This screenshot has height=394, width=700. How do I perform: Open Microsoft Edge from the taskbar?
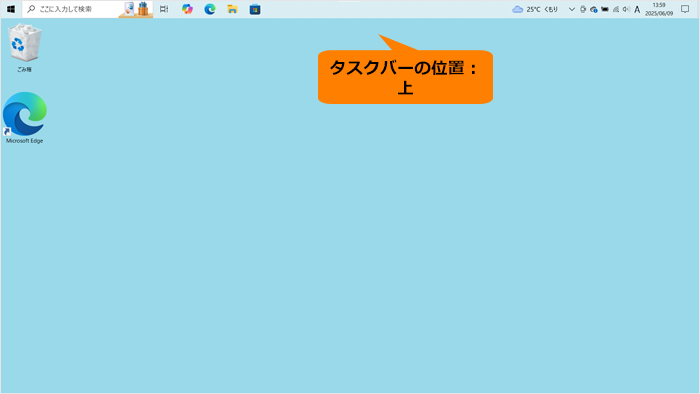pos(210,9)
